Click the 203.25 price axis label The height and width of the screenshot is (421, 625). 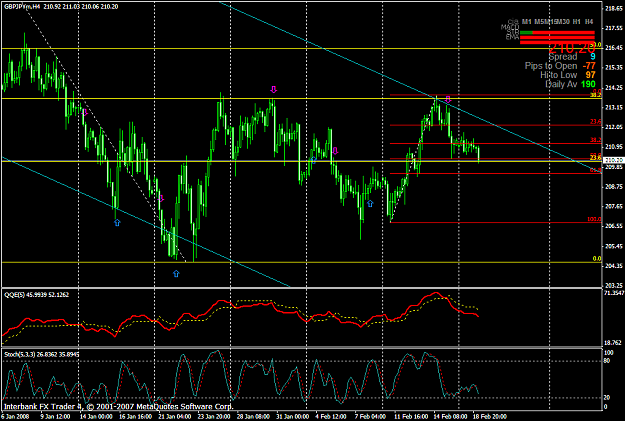[614, 285]
